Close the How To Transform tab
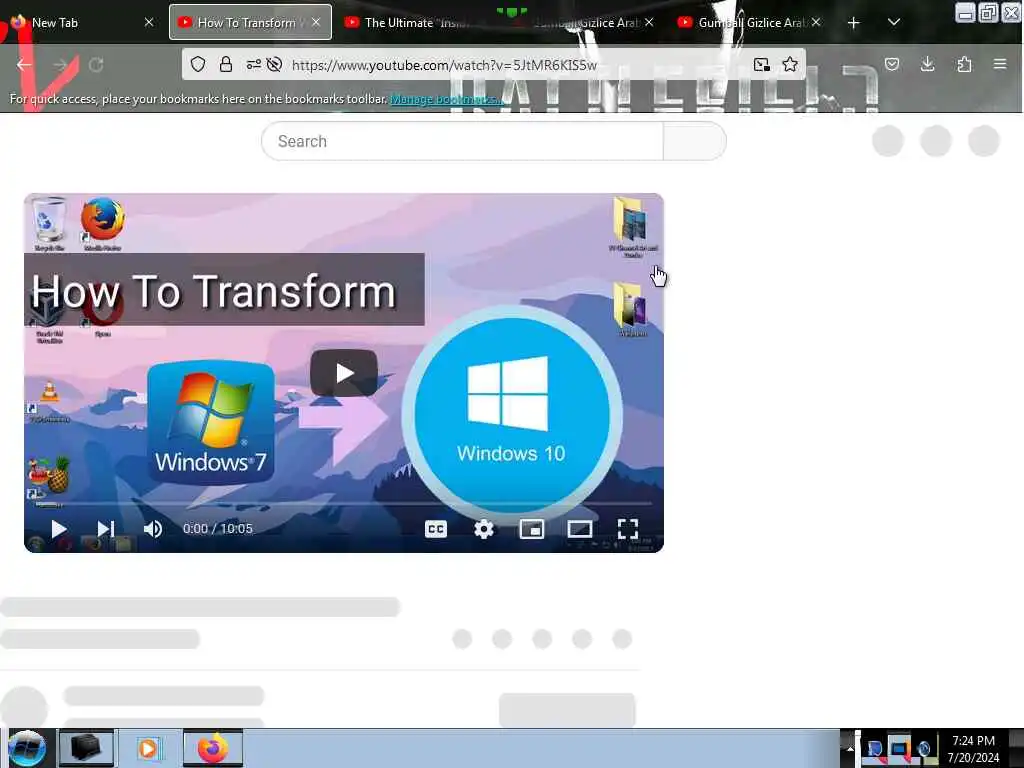The height and width of the screenshot is (768, 1024). (x=316, y=22)
